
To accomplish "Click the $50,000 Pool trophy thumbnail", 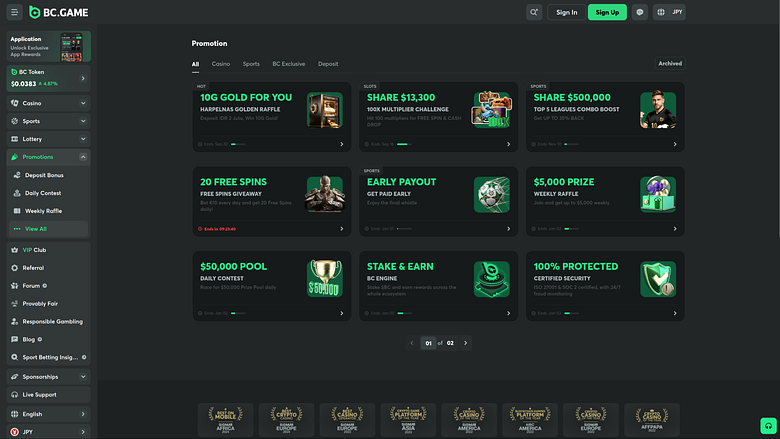I will pyautogui.click(x=324, y=279).
